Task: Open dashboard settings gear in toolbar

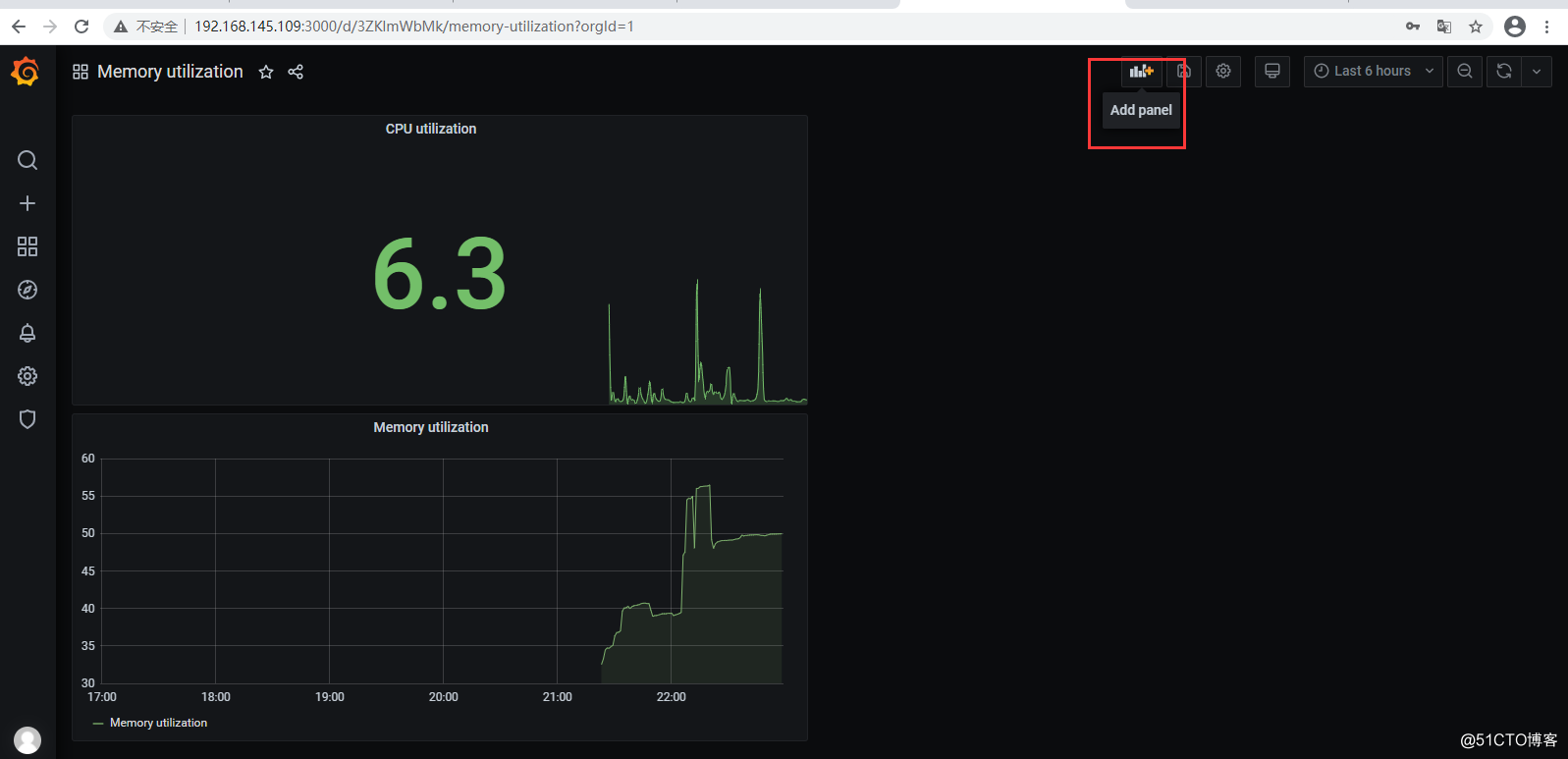Action: [1223, 71]
